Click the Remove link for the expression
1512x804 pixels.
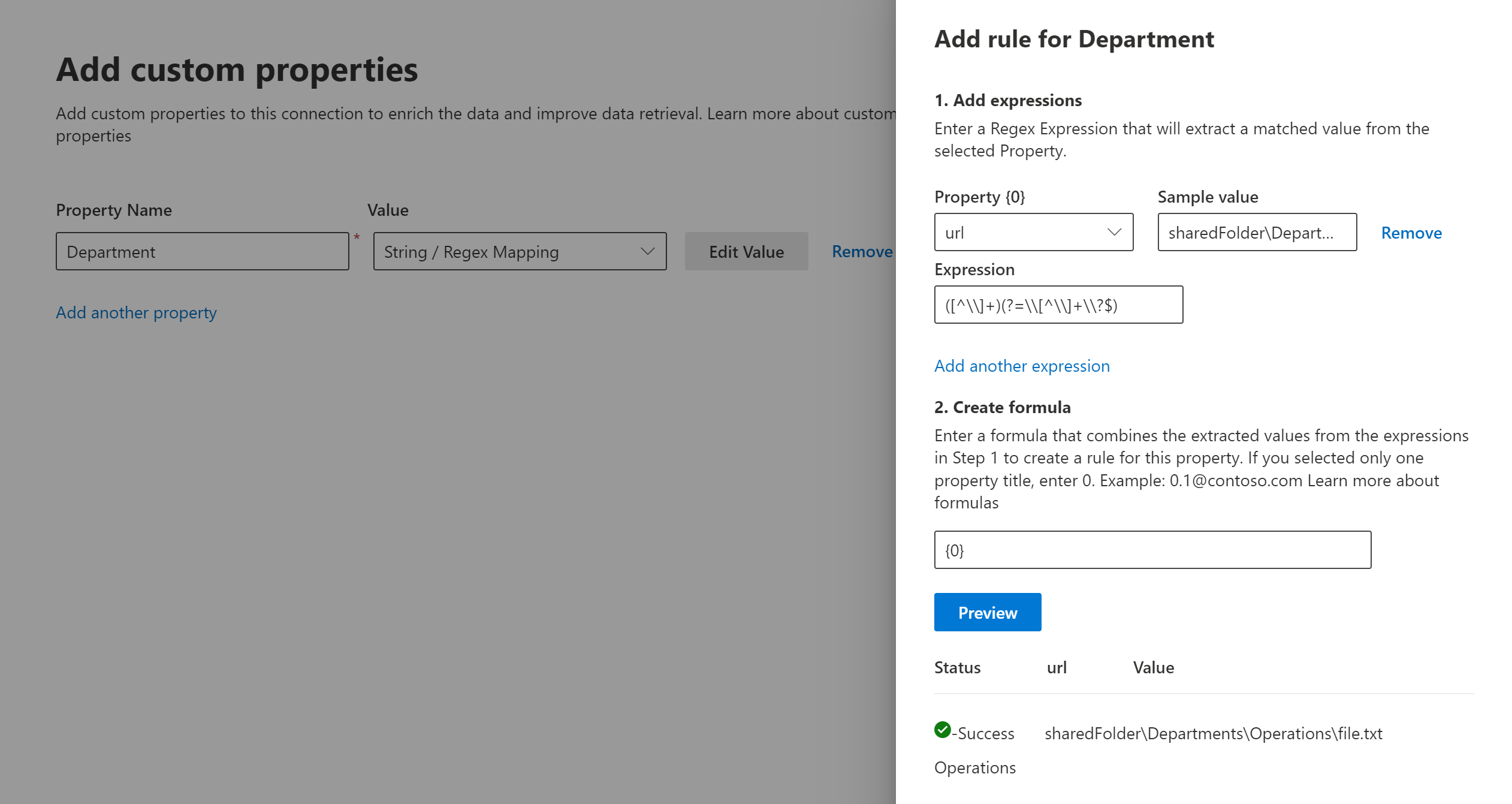click(1411, 232)
